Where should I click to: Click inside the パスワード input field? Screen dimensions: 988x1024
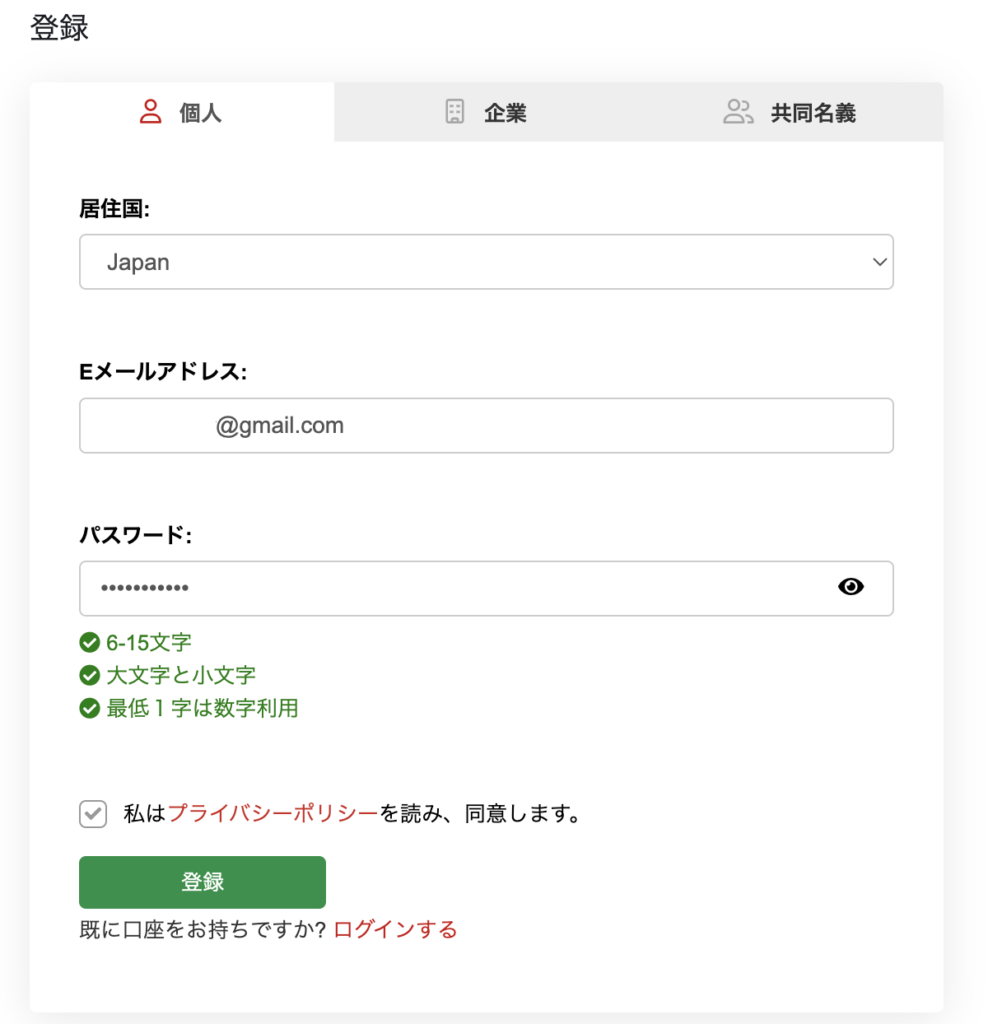click(450, 588)
